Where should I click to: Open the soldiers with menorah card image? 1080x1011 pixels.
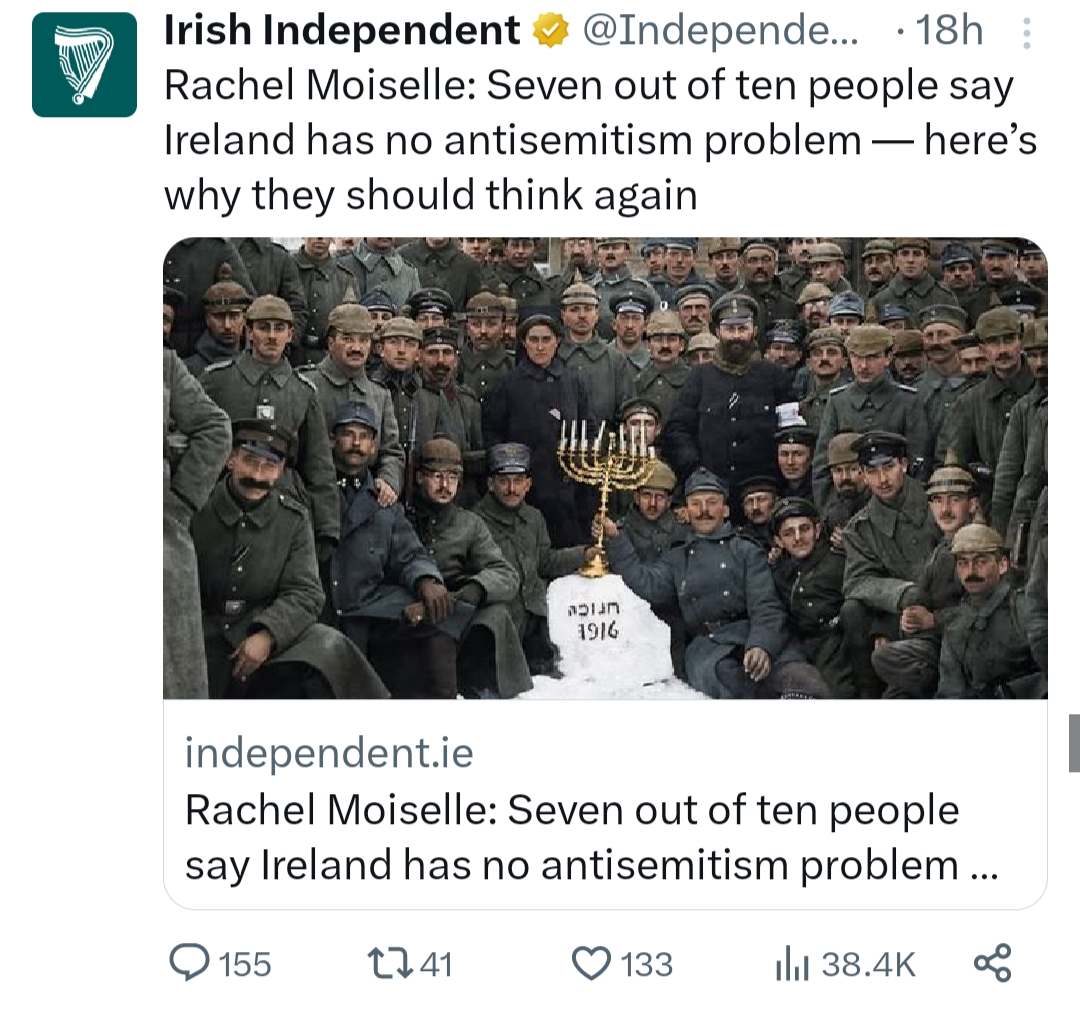pyautogui.click(x=605, y=468)
